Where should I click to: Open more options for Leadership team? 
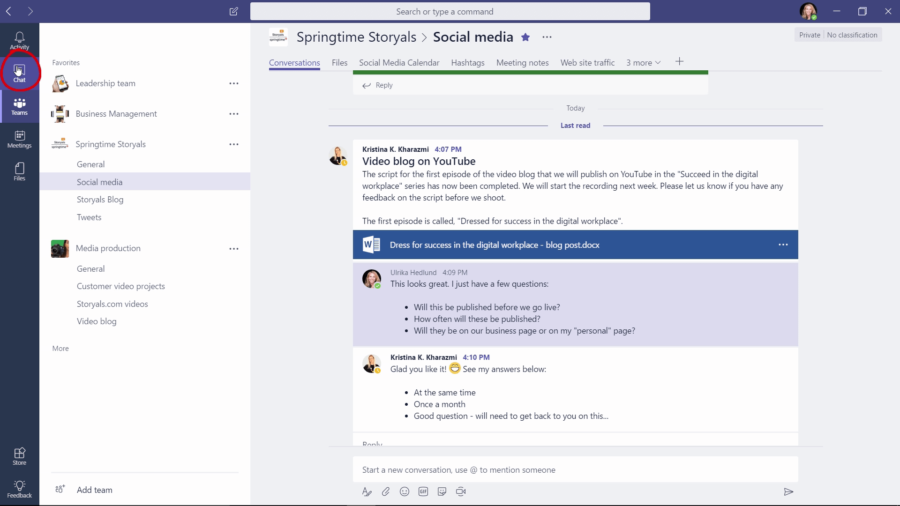pos(234,84)
